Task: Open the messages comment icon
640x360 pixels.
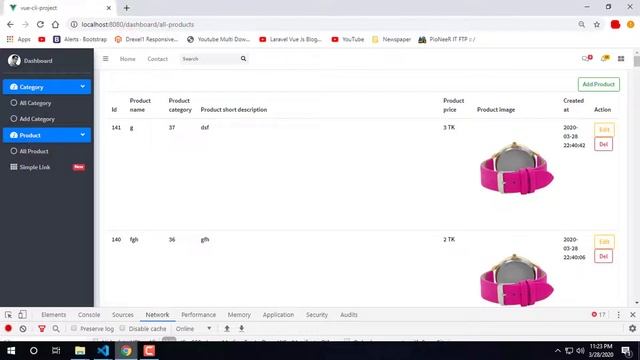Action: 587,58
